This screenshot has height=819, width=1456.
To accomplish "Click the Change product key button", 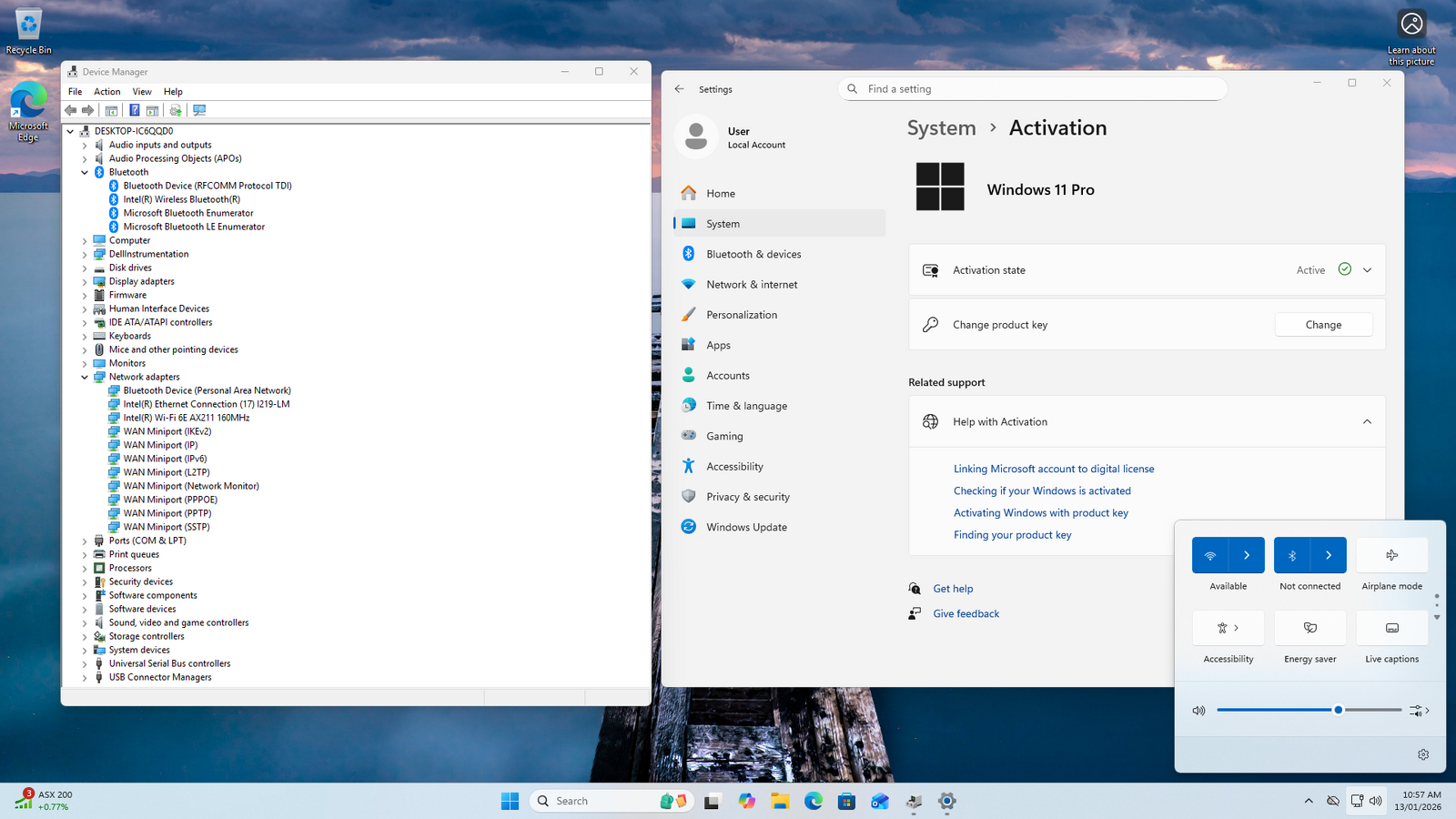I will [1323, 325].
